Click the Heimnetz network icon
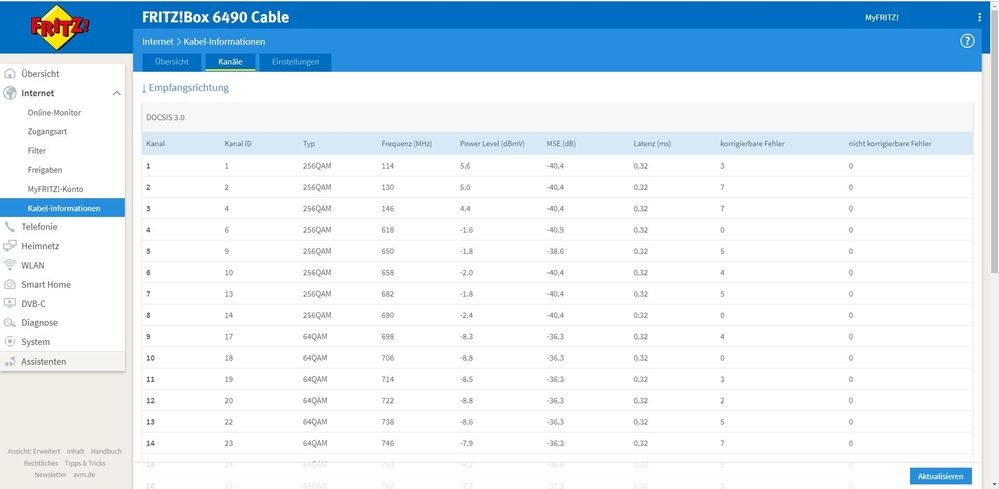The width and height of the screenshot is (999, 489). coord(10,246)
